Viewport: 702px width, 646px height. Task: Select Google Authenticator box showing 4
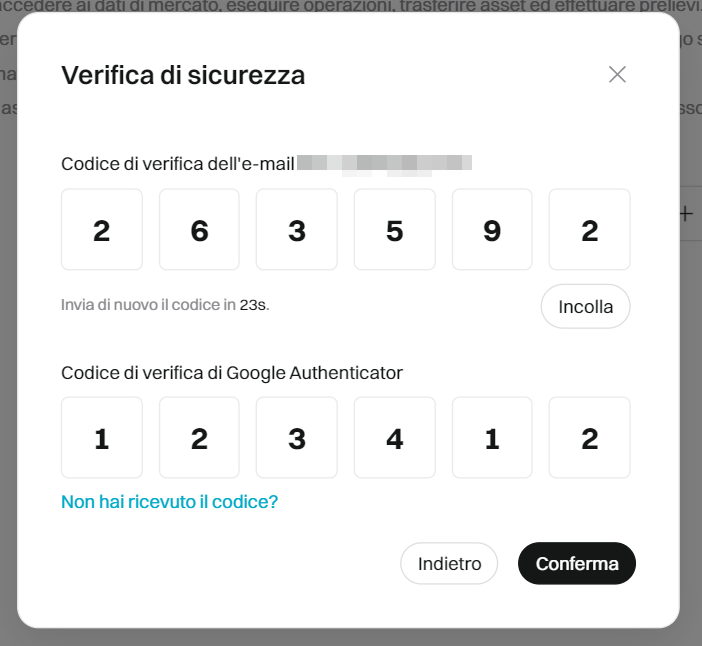395,438
